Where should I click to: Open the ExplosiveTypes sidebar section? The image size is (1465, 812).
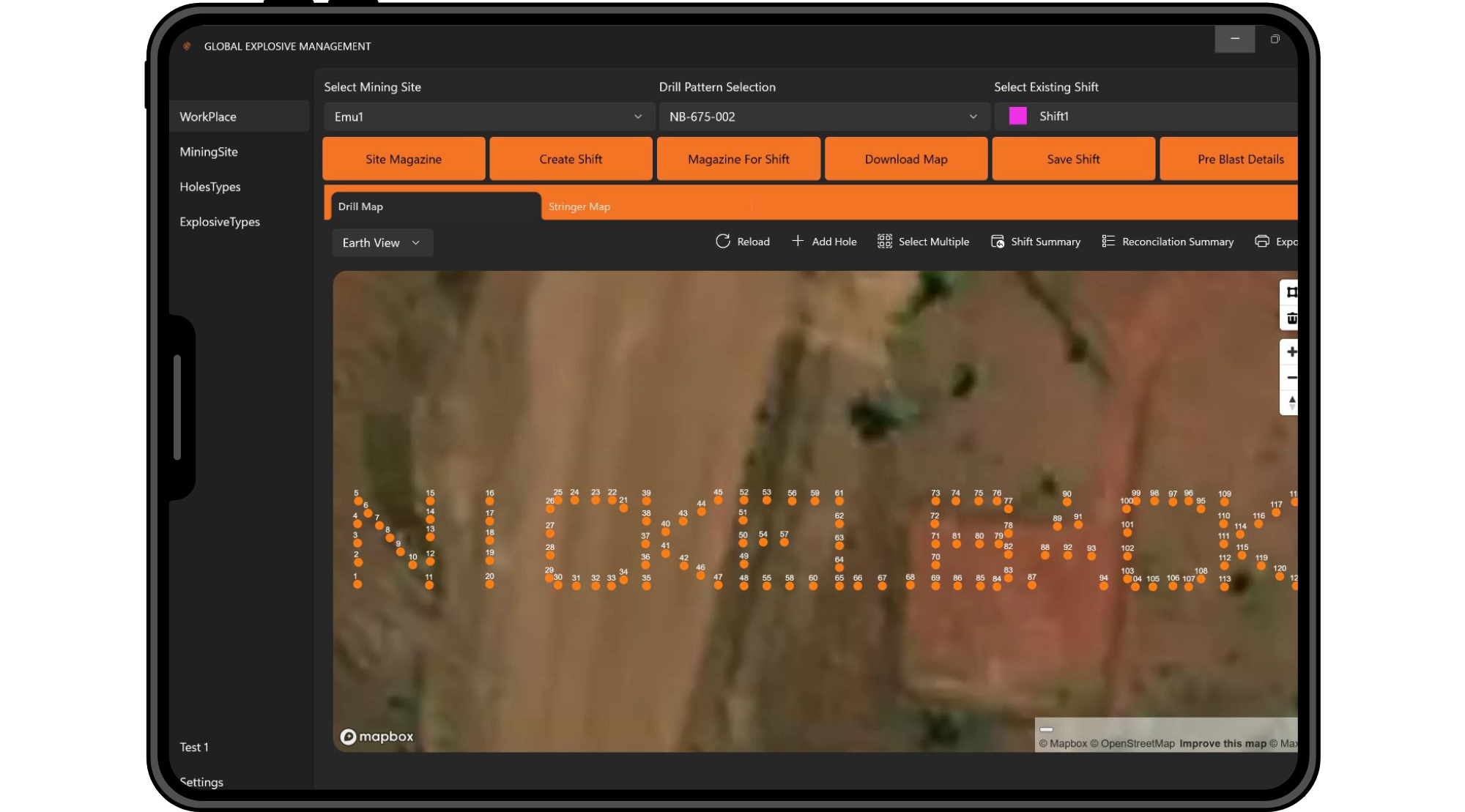[x=220, y=221]
